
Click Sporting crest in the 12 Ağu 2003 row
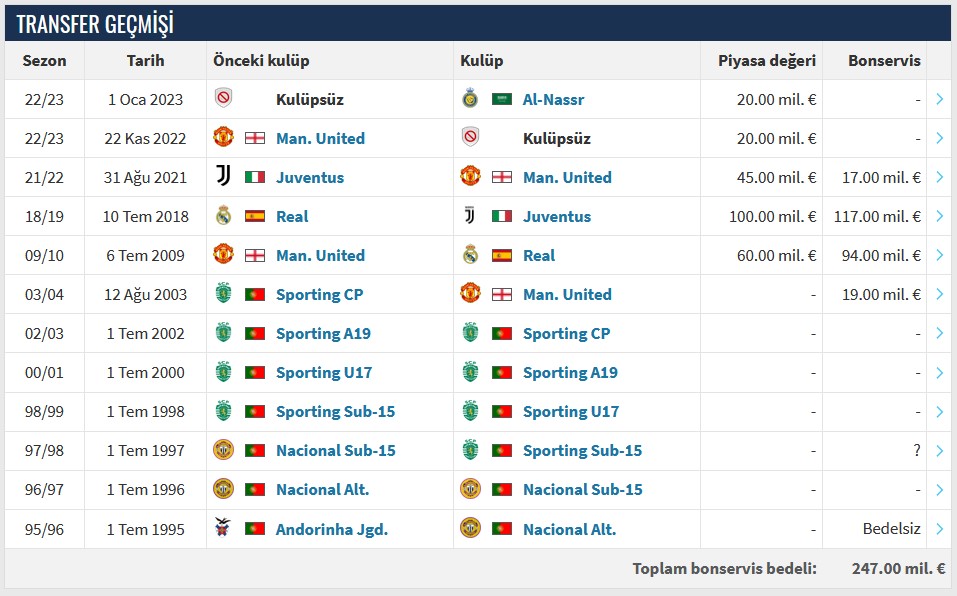coord(223,294)
